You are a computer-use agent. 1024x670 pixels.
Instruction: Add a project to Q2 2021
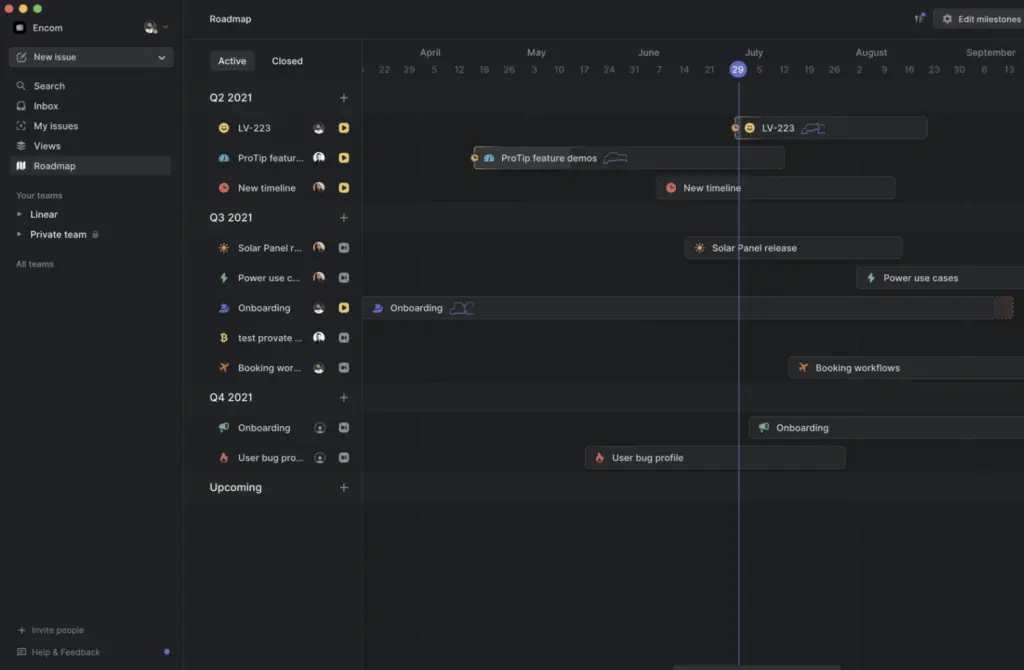[x=344, y=98]
